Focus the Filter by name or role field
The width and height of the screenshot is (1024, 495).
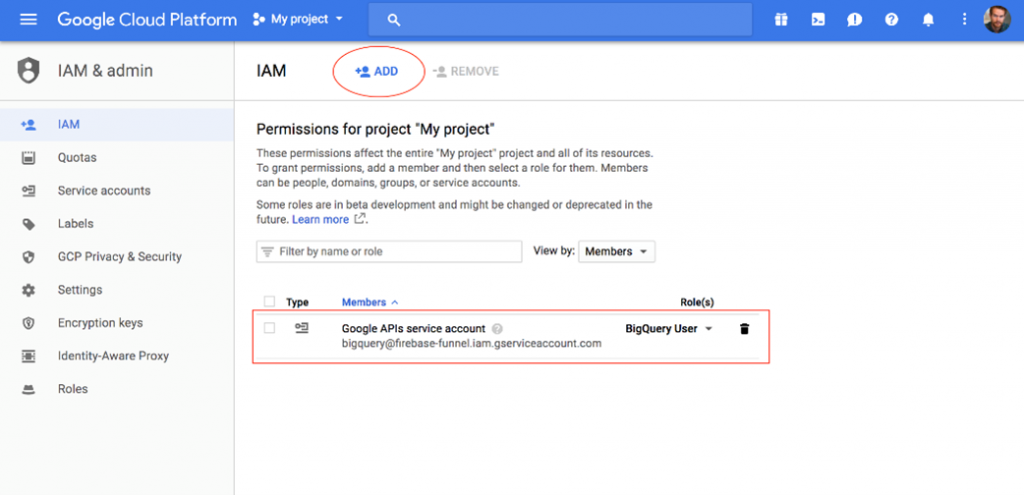tap(390, 252)
